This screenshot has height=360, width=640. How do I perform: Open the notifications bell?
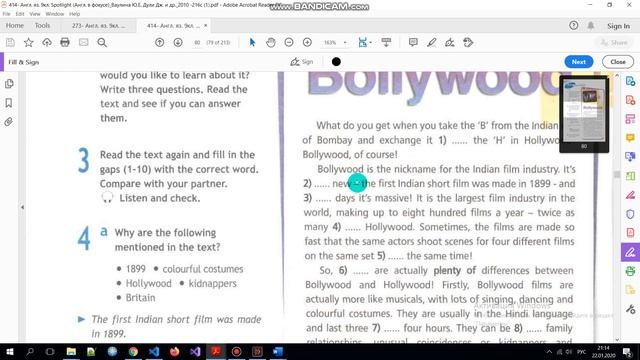point(591,26)
